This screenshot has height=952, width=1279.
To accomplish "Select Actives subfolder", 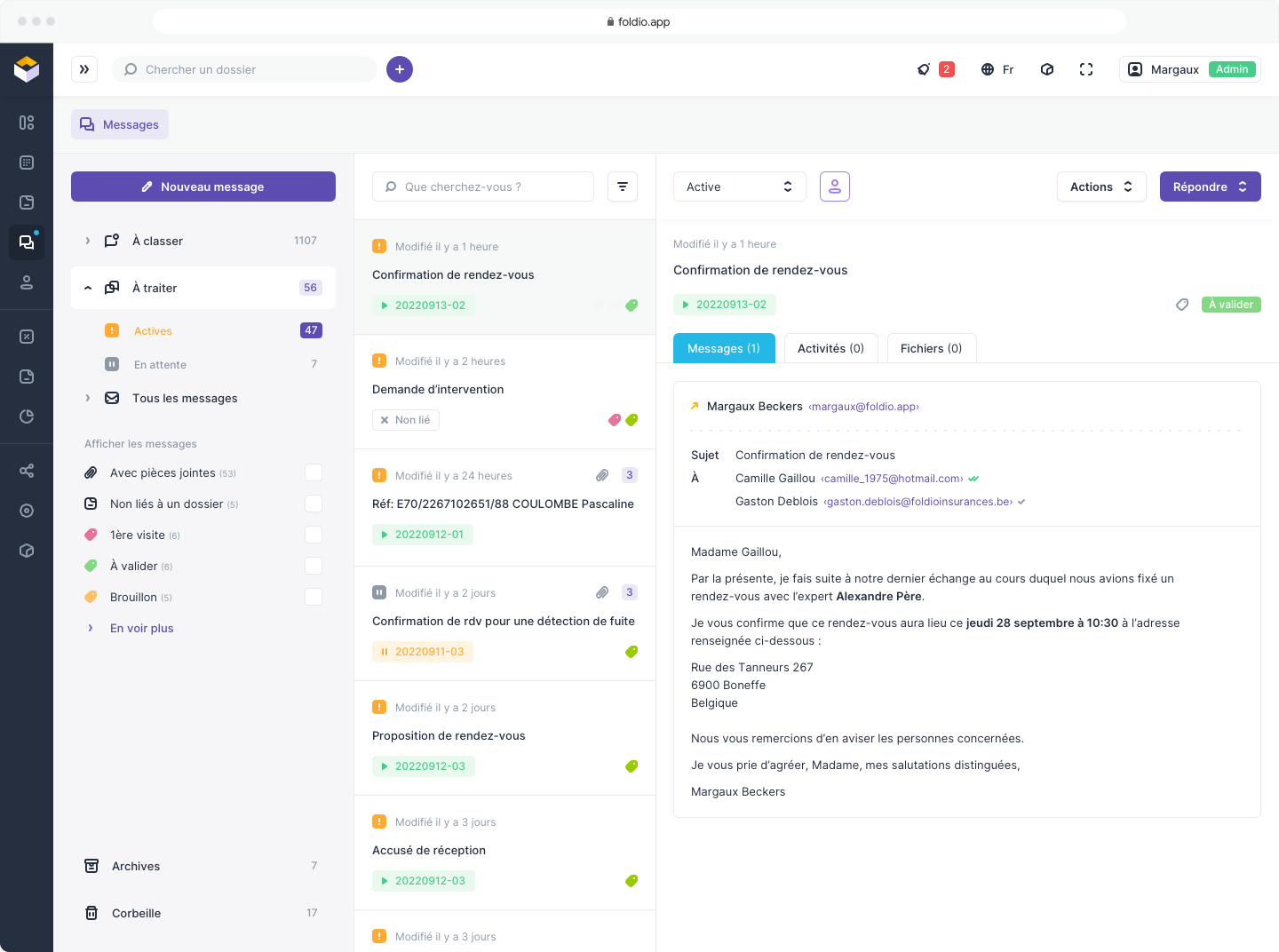I will tap(203, 330).
